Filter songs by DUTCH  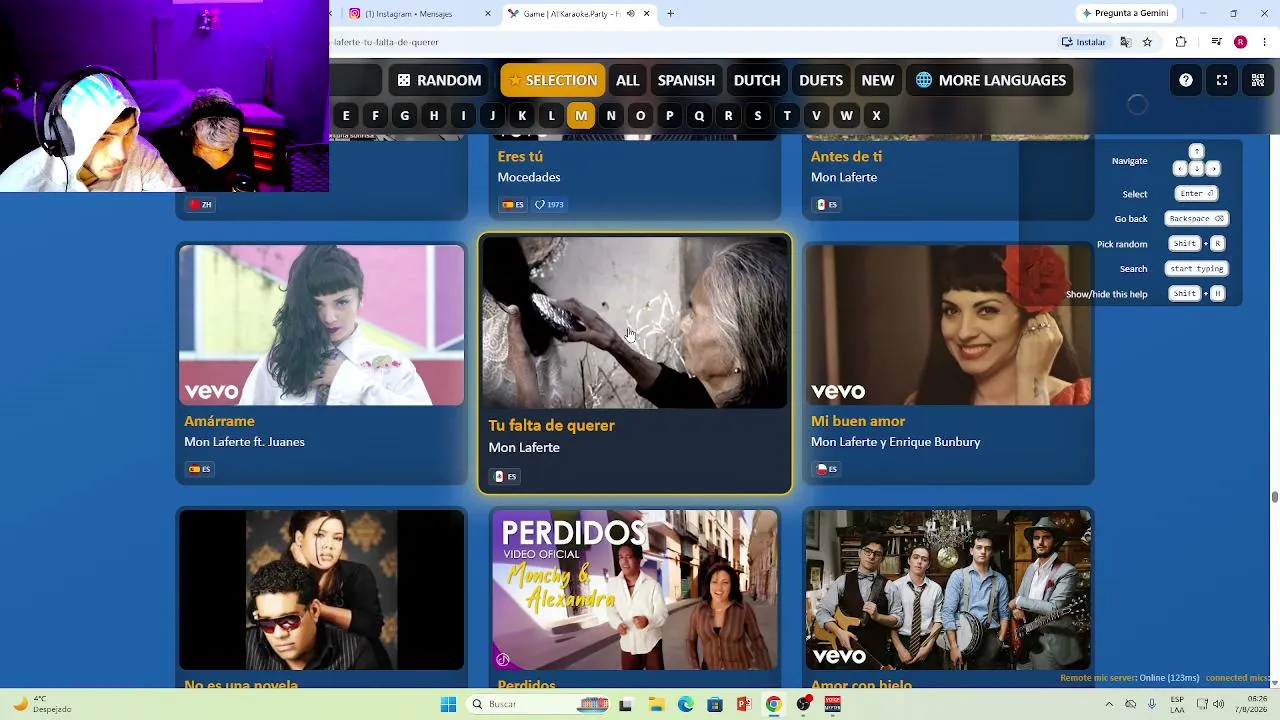pos(757,80)
